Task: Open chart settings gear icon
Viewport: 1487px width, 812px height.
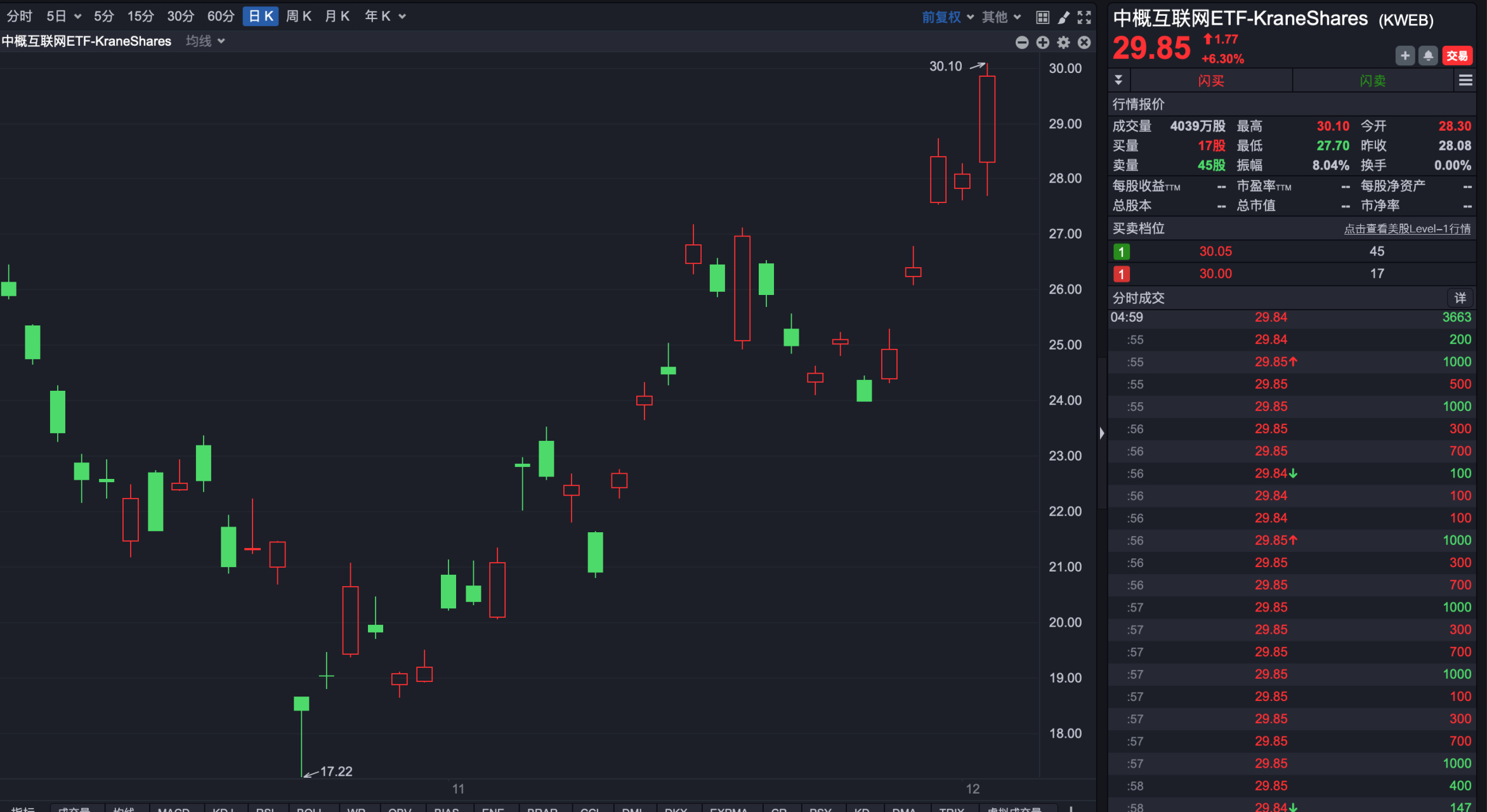Action: tap(1063, 43)
